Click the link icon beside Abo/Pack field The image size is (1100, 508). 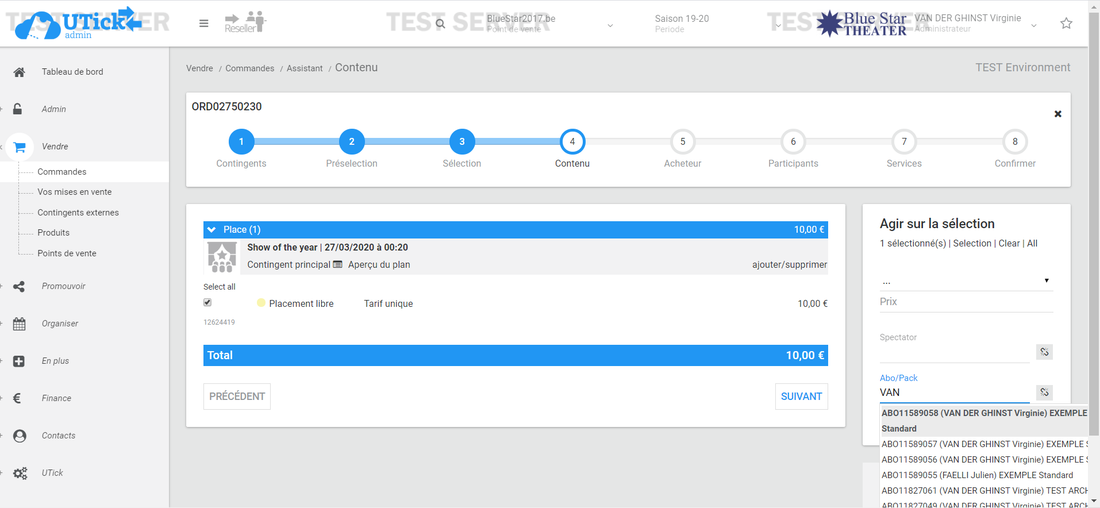(1044, 393)
